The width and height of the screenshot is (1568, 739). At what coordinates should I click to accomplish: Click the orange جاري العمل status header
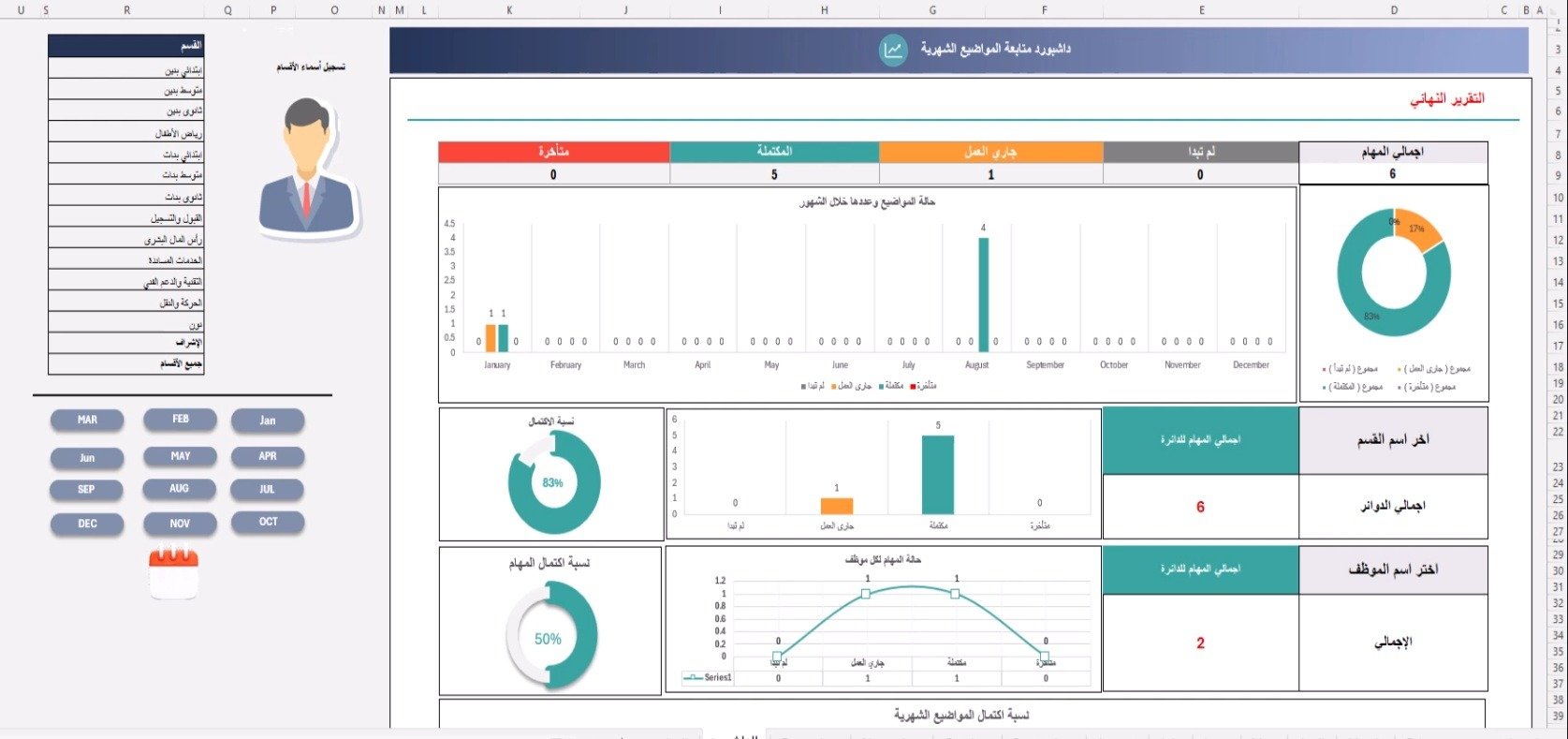[x=990, y=152]
